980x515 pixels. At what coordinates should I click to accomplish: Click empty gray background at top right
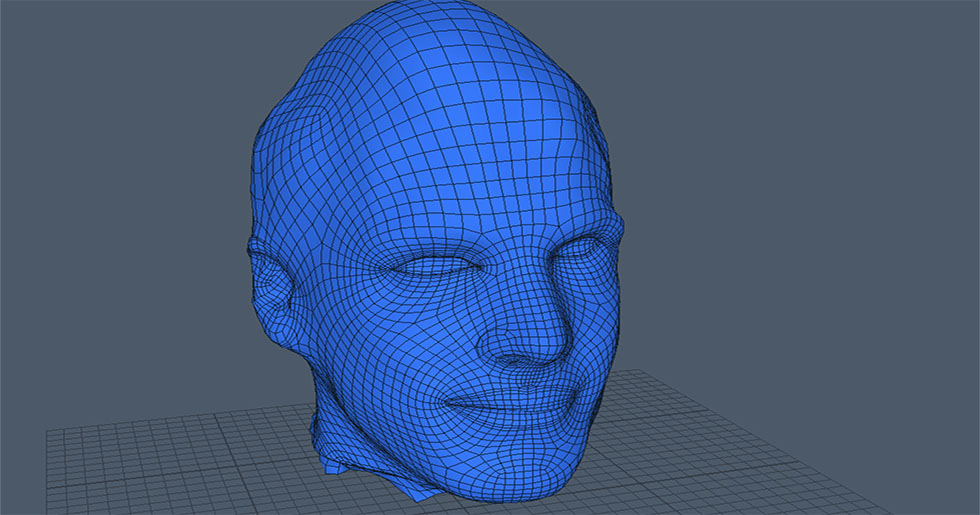pos(850,80)
